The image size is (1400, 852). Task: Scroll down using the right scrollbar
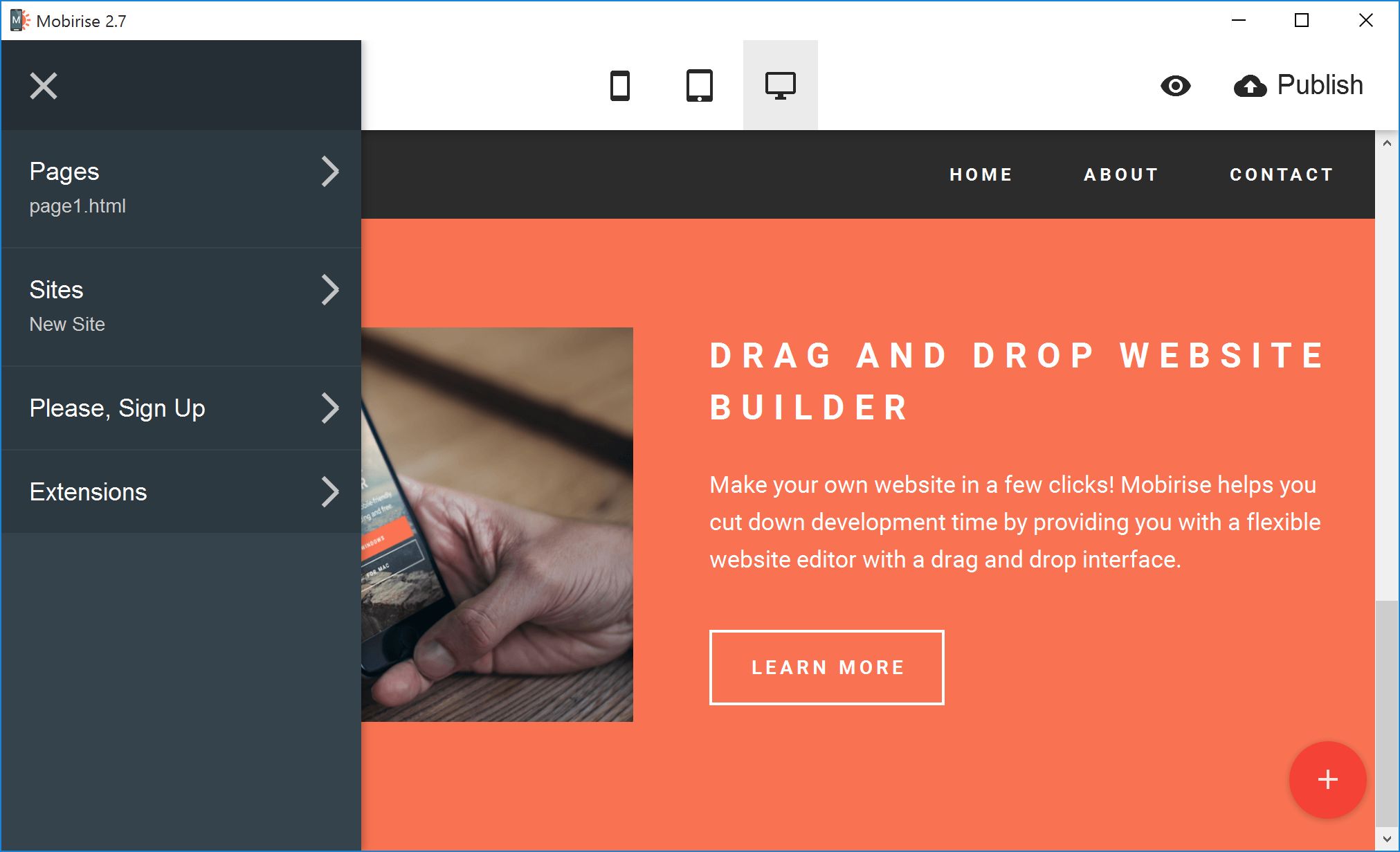click(1387, 840)
